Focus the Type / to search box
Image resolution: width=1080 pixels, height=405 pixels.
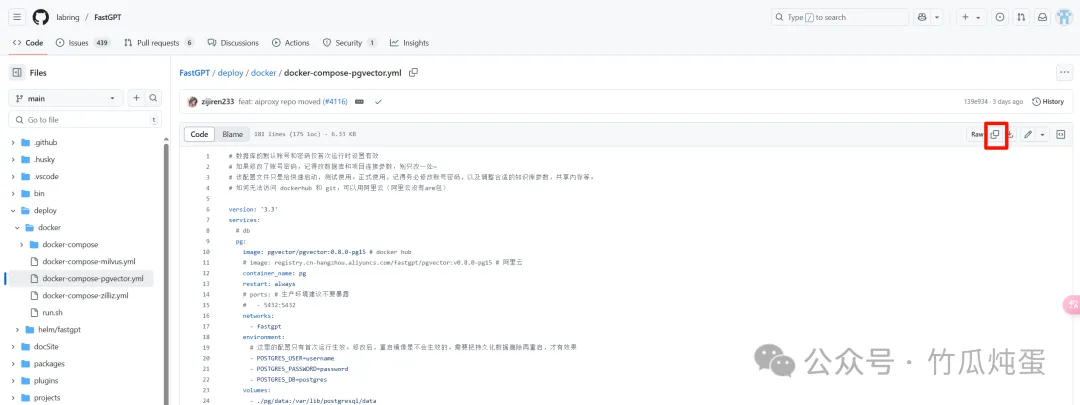(x=840, y=17)
